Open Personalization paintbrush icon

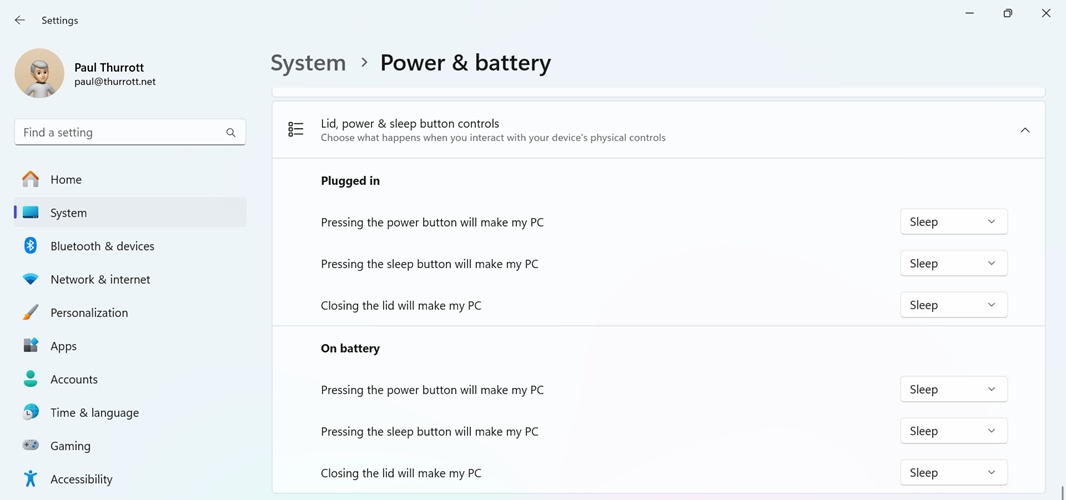(31, 312)
